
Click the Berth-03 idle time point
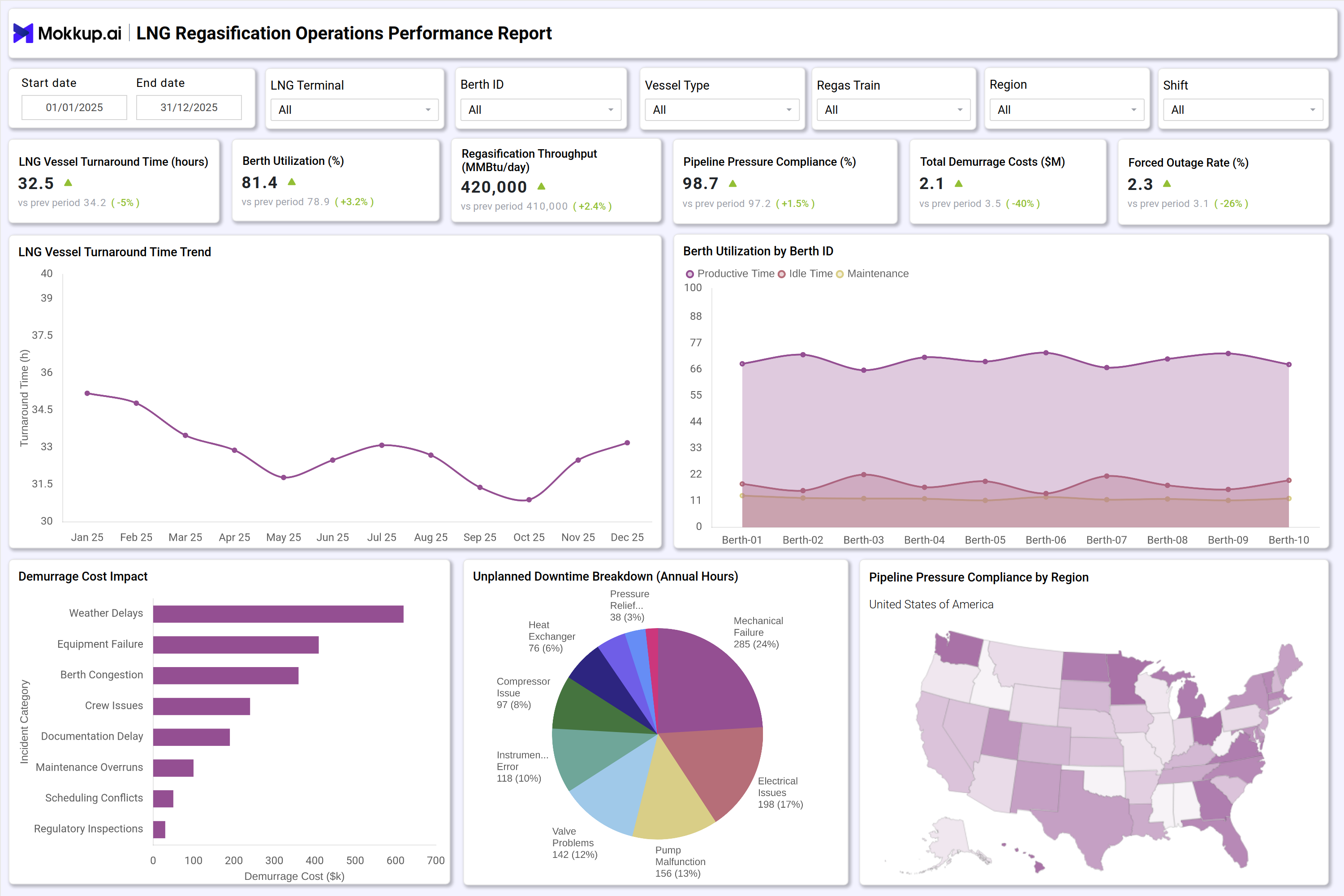click(x=863, y=475)
